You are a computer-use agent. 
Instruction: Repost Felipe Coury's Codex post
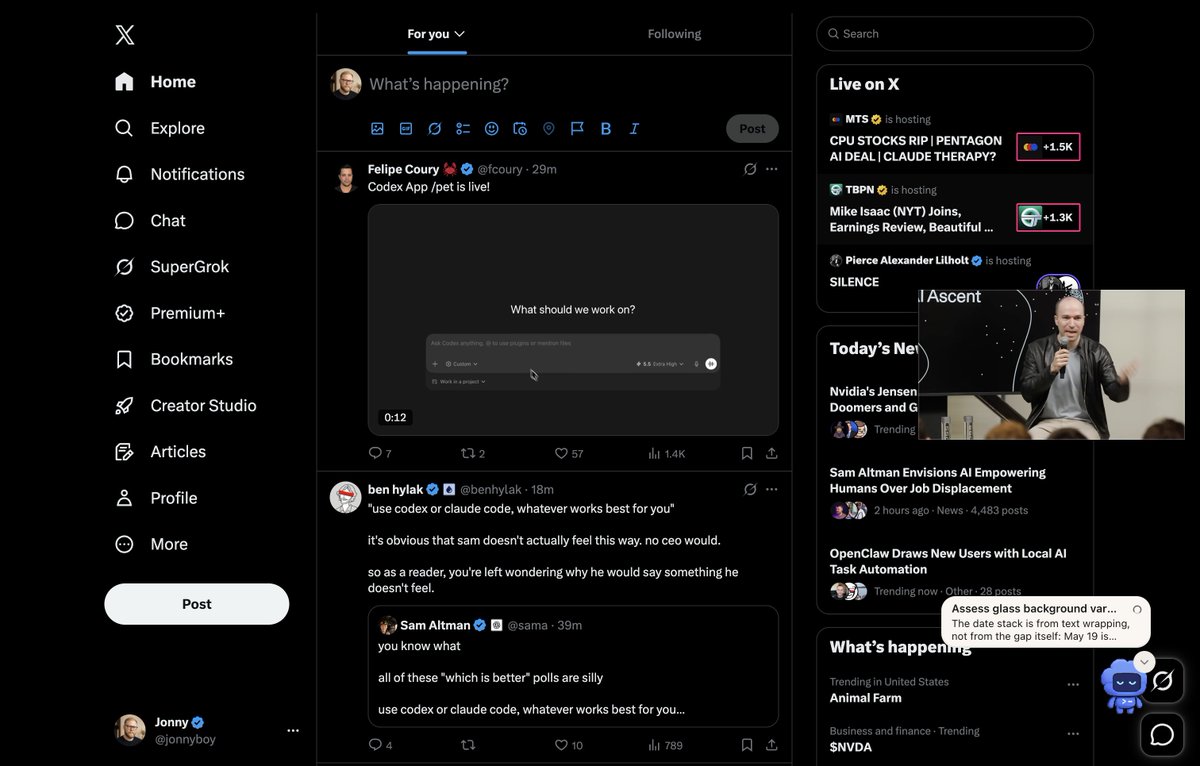pos(472,453)
